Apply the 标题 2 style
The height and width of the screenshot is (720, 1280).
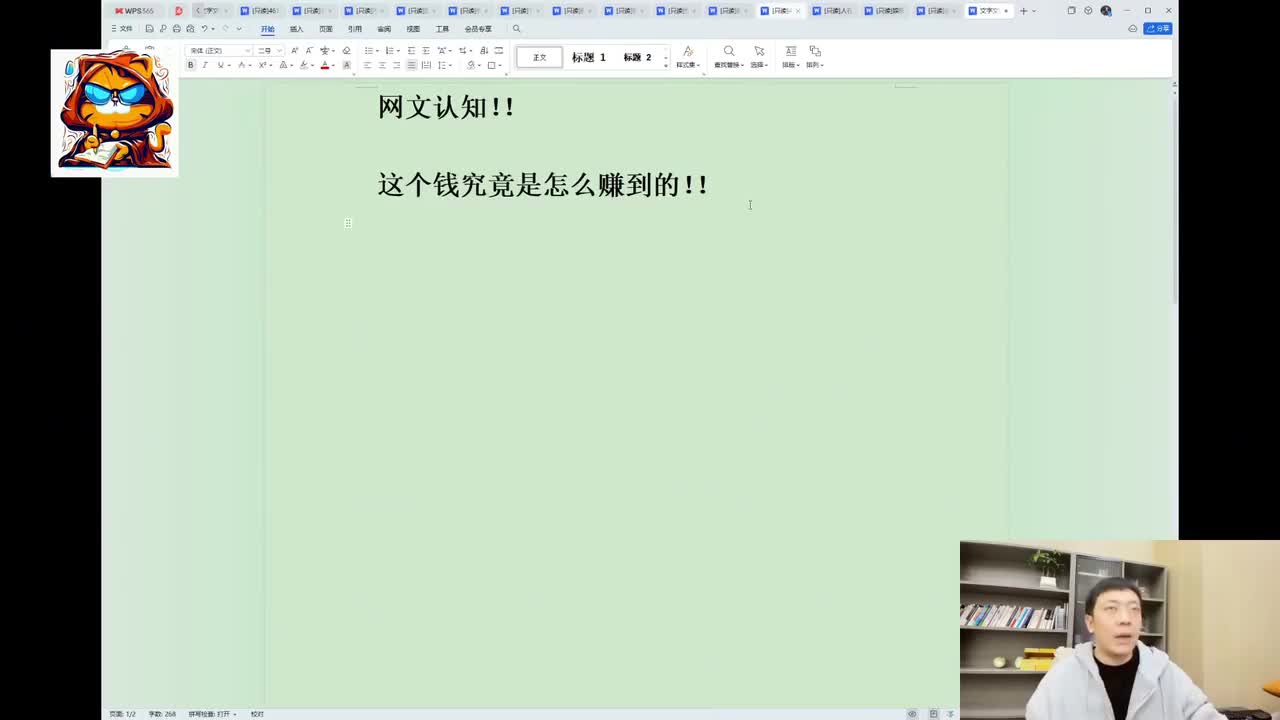click(x=637, y=57)
